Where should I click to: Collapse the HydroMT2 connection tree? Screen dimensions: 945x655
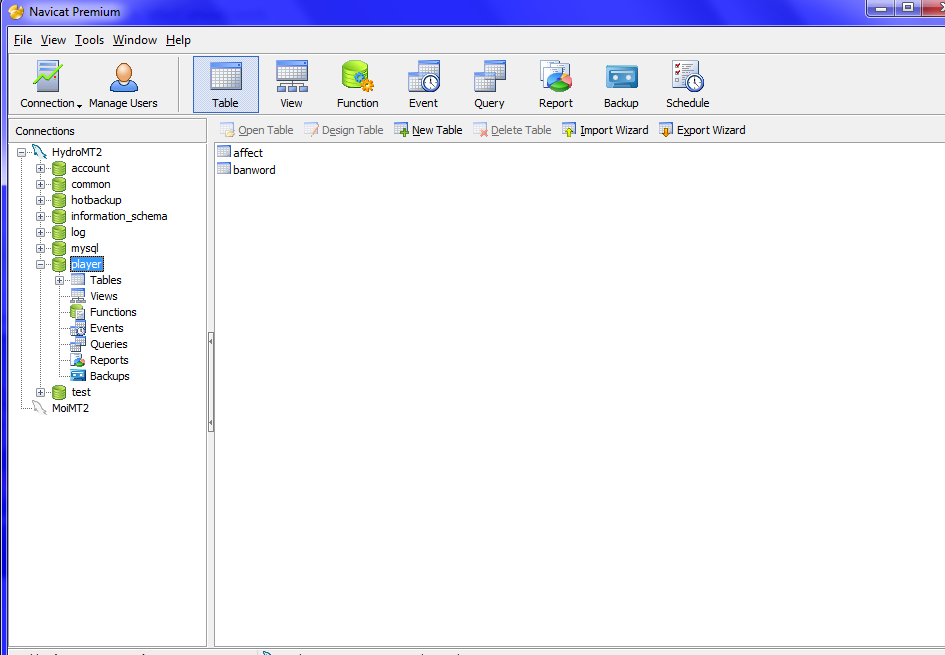(22, 152)
